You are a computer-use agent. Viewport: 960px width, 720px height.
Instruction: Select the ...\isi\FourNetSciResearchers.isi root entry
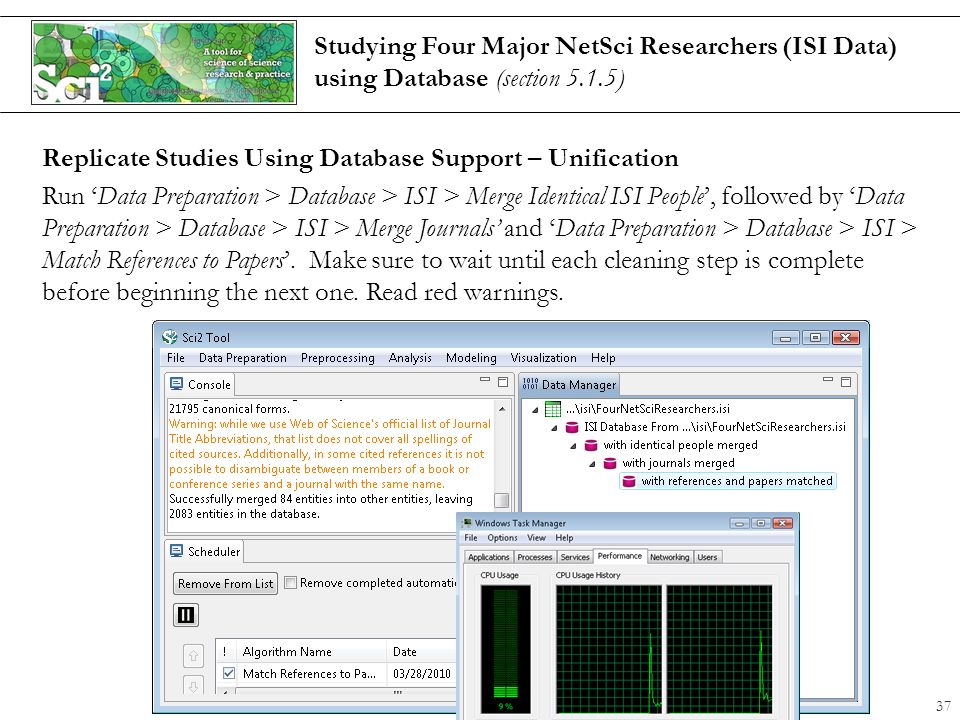(647, 408)
